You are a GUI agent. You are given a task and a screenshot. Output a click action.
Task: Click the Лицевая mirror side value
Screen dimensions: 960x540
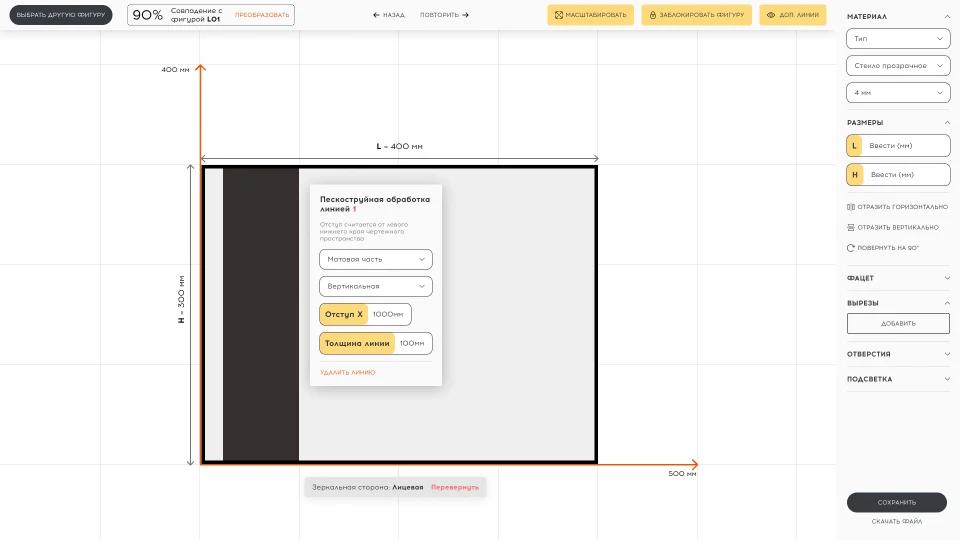coord(408,487)
